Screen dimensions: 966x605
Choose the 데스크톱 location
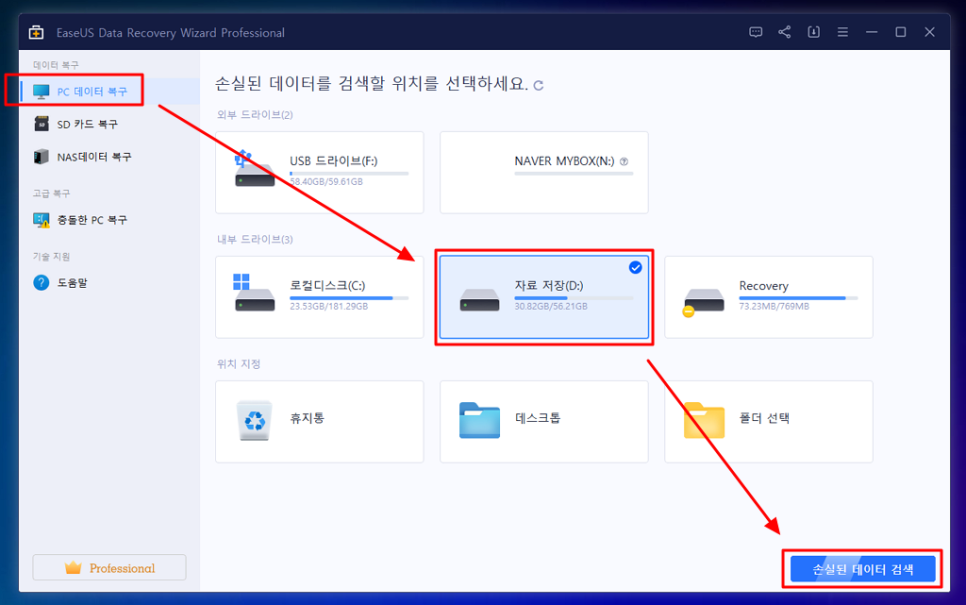pyautogui.click(x=544, y=421)
